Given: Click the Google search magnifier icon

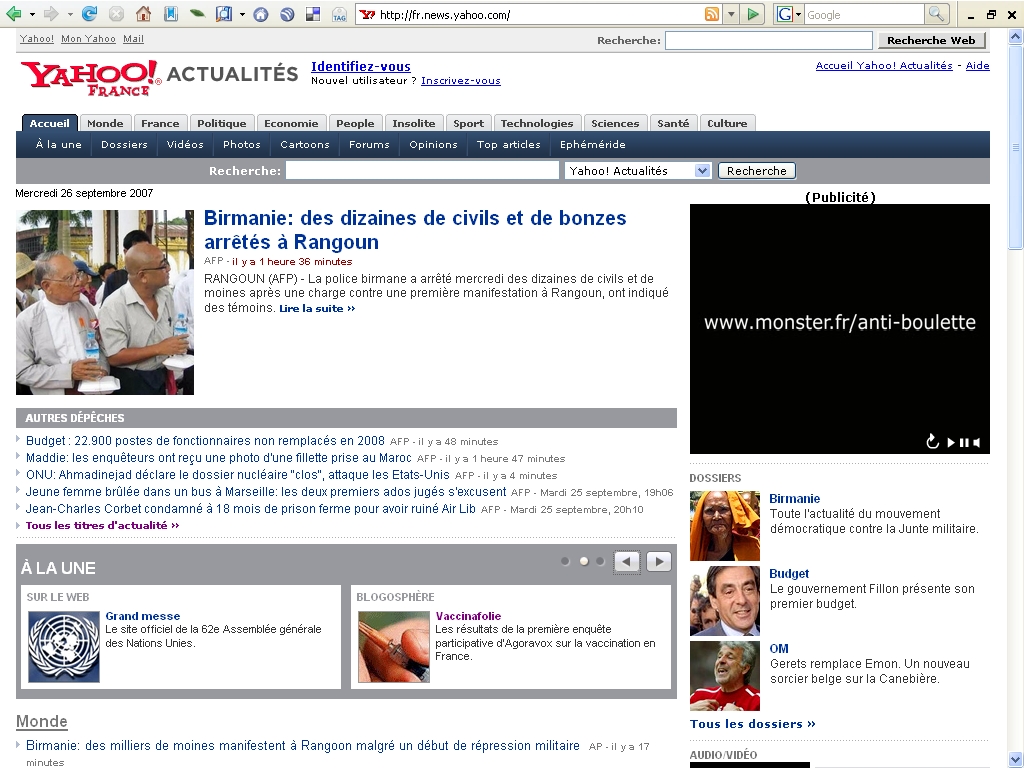Looking at the screenshot, I should tap(937, 14).
